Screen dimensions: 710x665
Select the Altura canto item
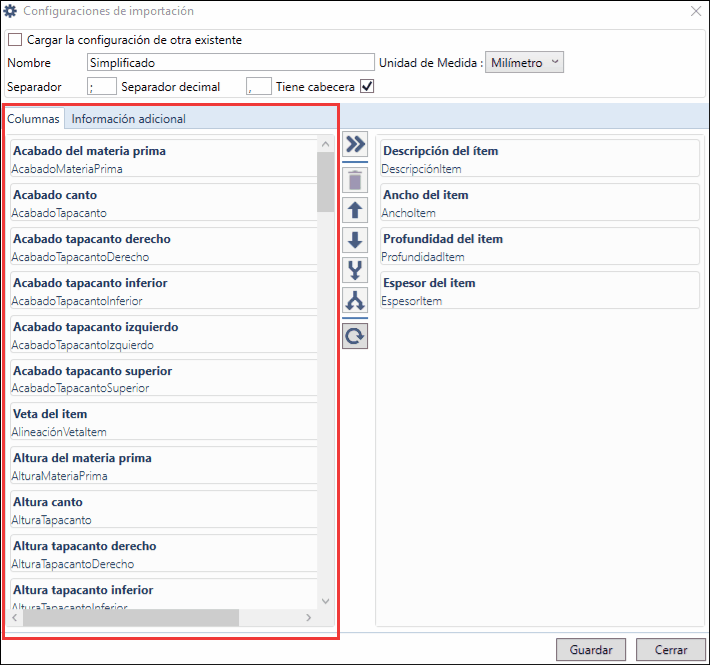click(163, 510)
